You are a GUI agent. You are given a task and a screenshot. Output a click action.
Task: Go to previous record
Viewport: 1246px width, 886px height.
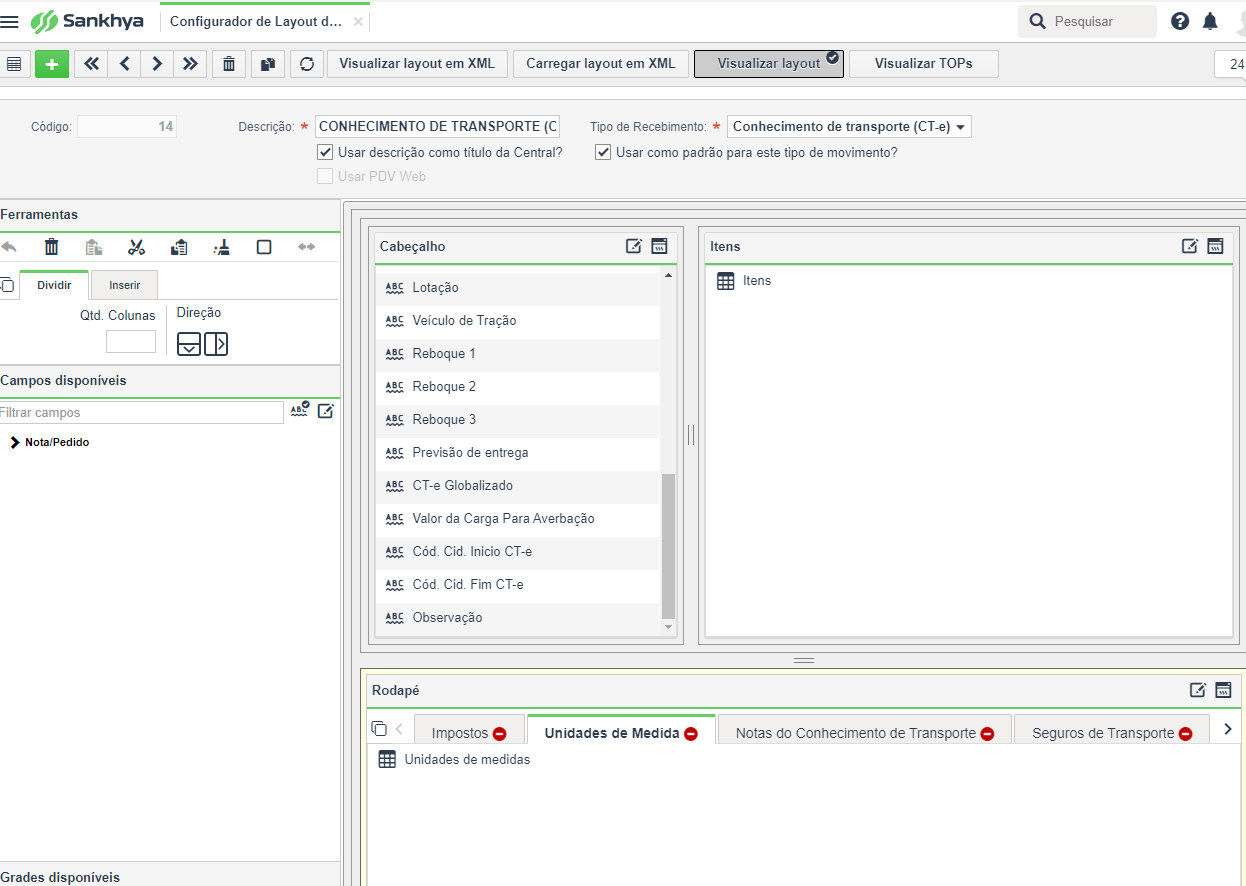(124, 64)
